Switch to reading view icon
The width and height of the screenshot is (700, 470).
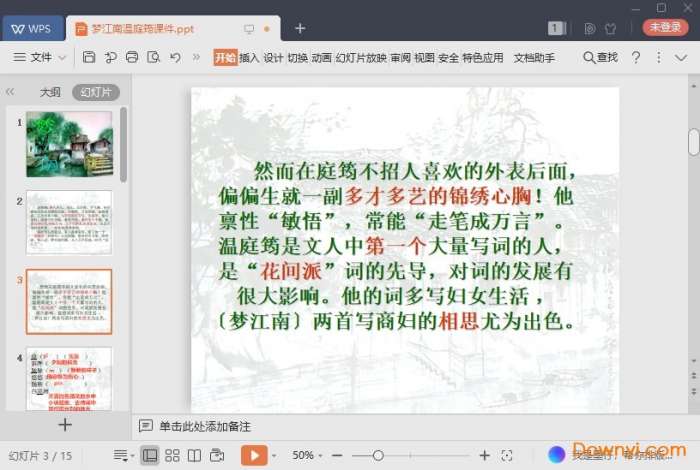click(x=194, y=455)
